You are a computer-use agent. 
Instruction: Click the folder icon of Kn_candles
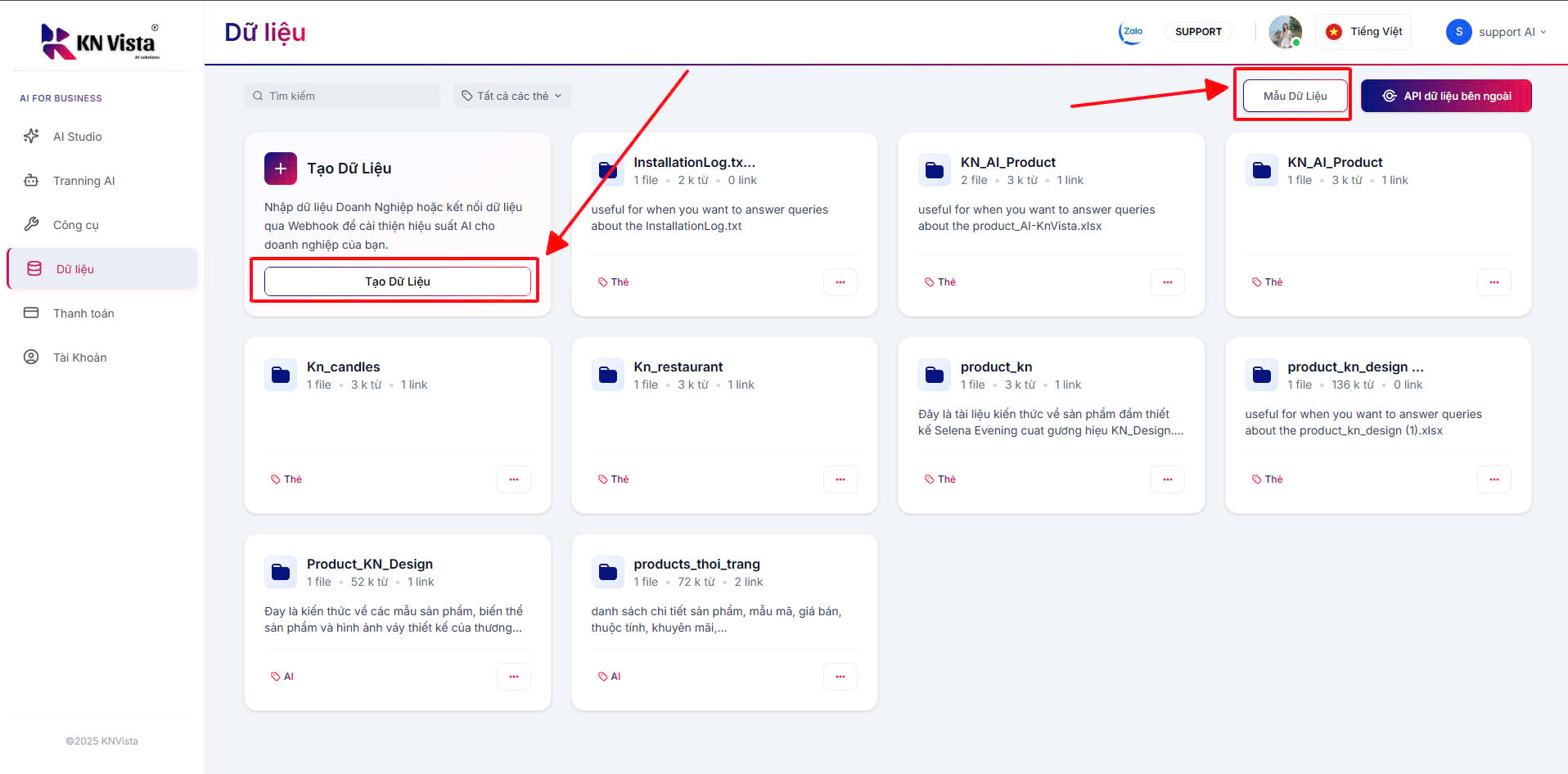pos(280,375)
